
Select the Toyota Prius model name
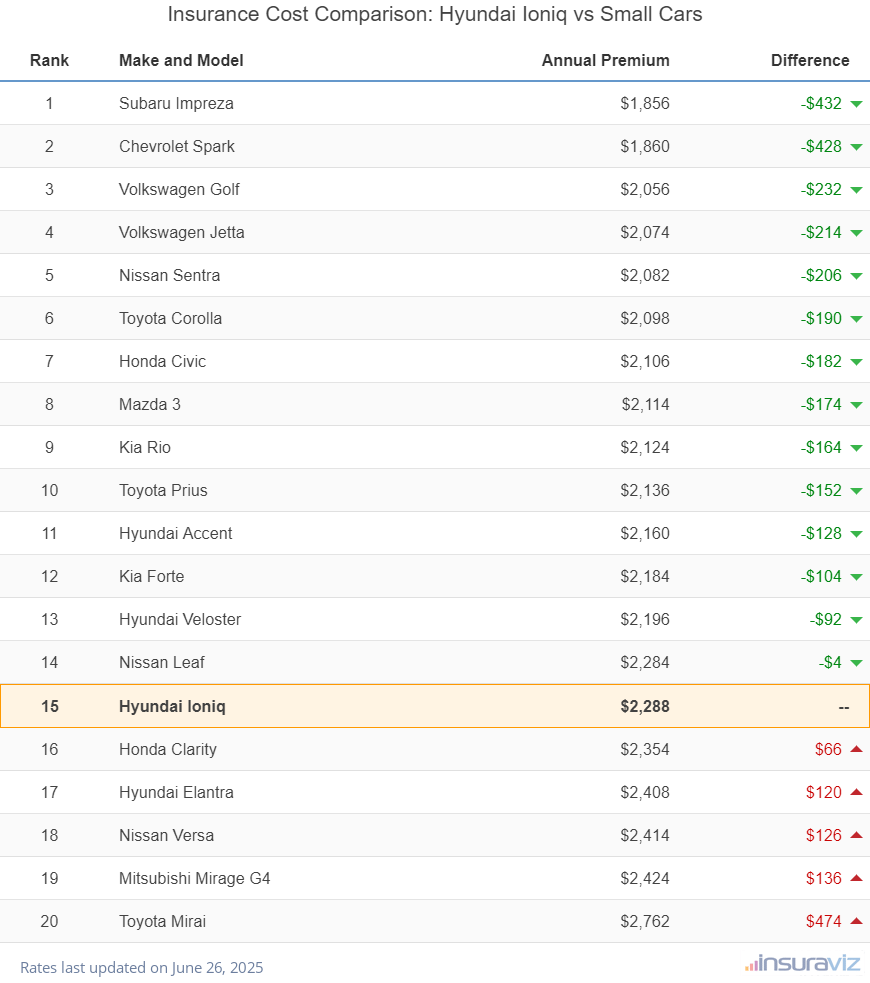click(163, 490)
